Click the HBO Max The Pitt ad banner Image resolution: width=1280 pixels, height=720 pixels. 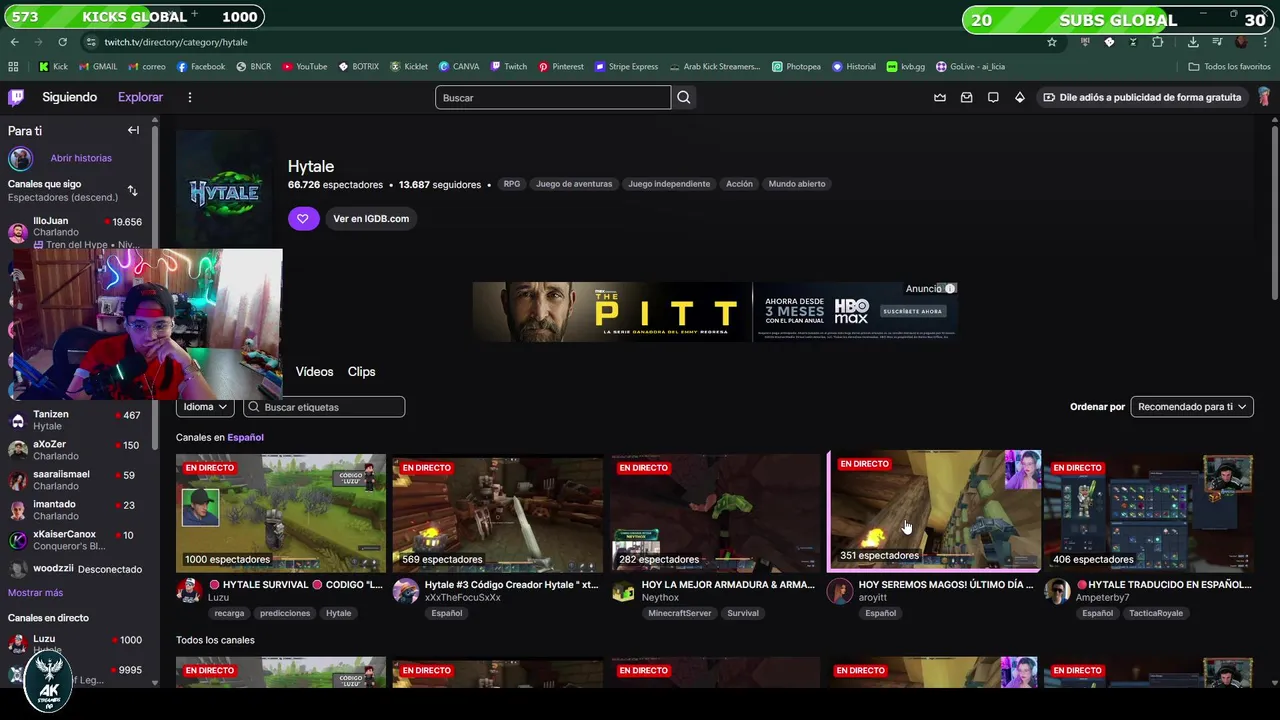(x=715, y=312)
